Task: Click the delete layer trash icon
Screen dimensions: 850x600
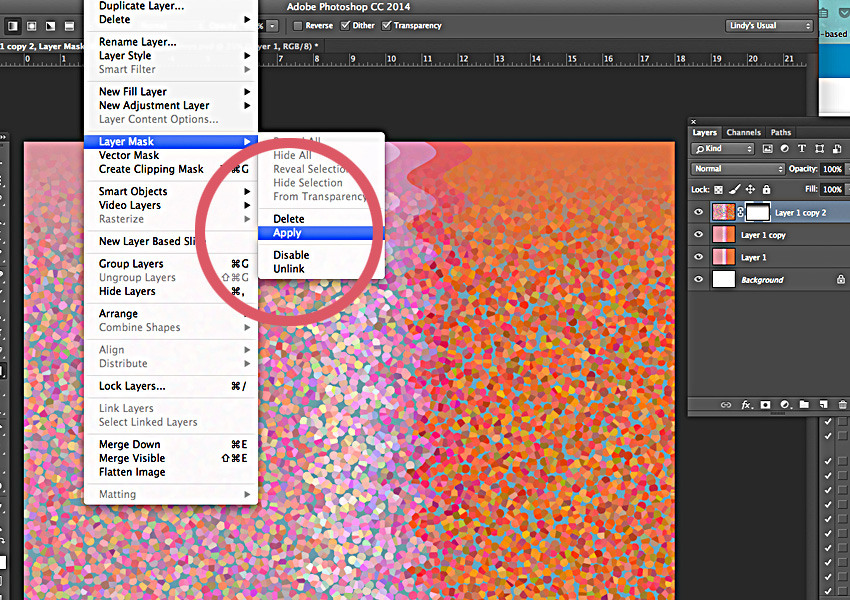Action: (841, 404)
